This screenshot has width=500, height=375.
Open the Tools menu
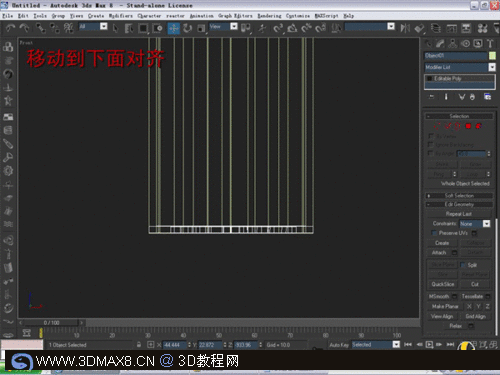40,16
